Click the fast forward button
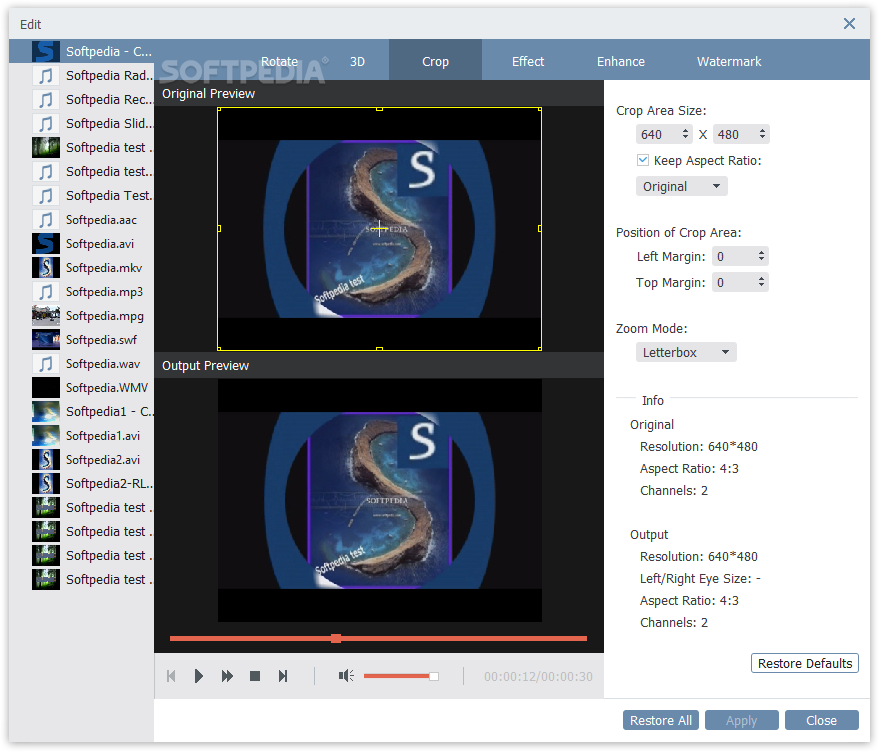This screenshot has width=879, height=752. coord(227,676)
